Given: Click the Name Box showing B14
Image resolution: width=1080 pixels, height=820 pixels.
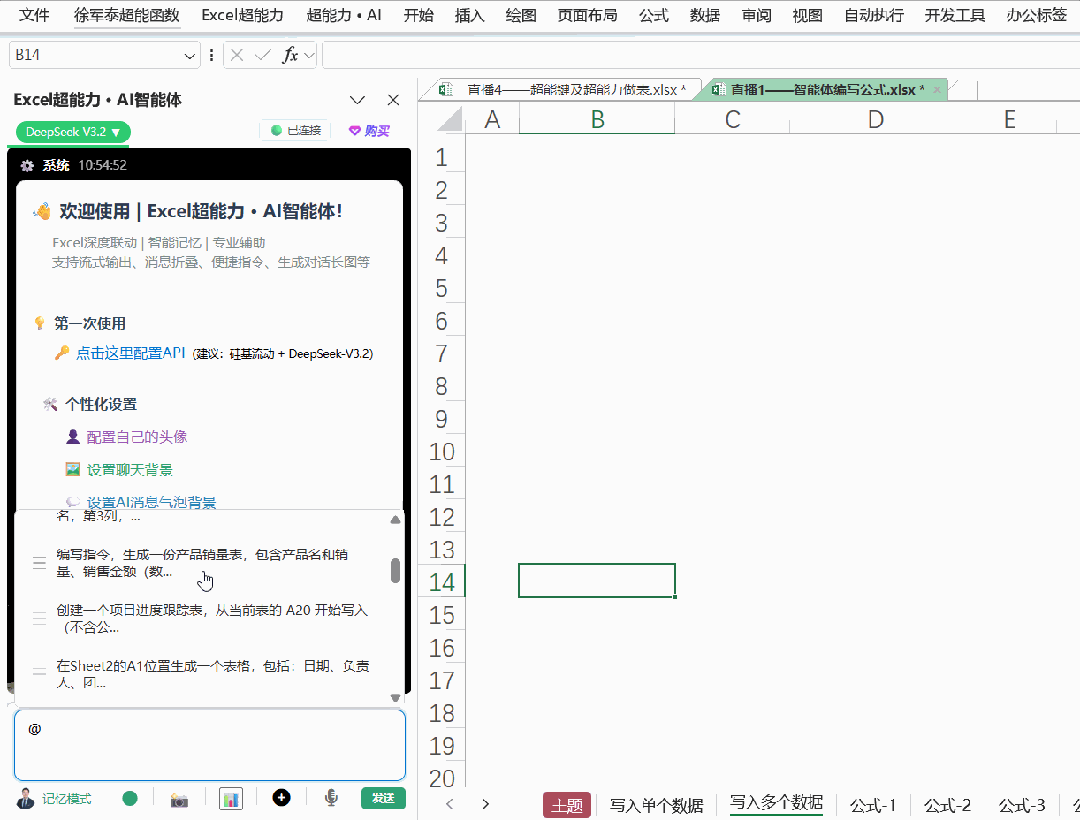Looking at the screenshot, I should click(x=96, y=55).
